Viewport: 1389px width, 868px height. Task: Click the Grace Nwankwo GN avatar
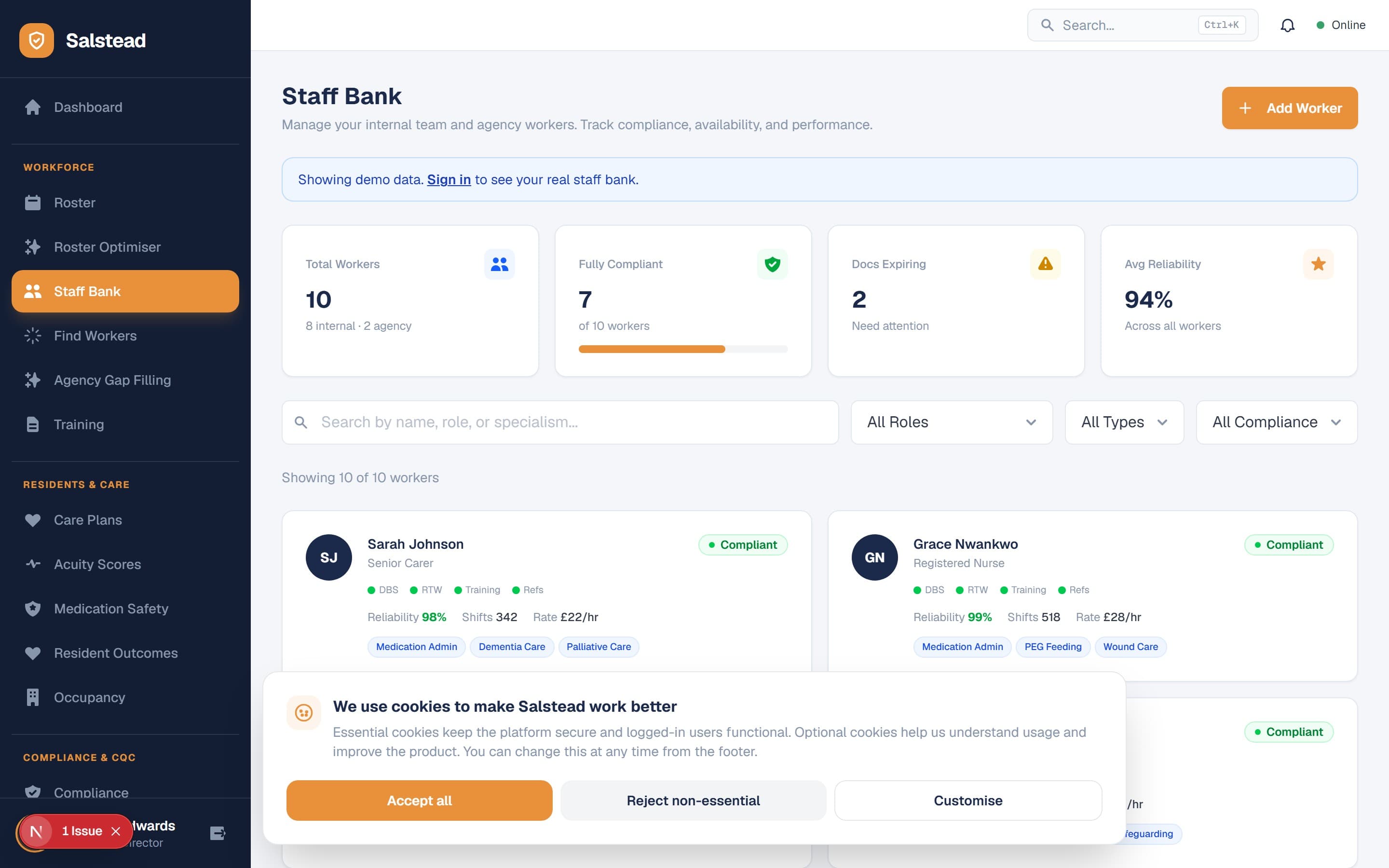pos(875,557)
